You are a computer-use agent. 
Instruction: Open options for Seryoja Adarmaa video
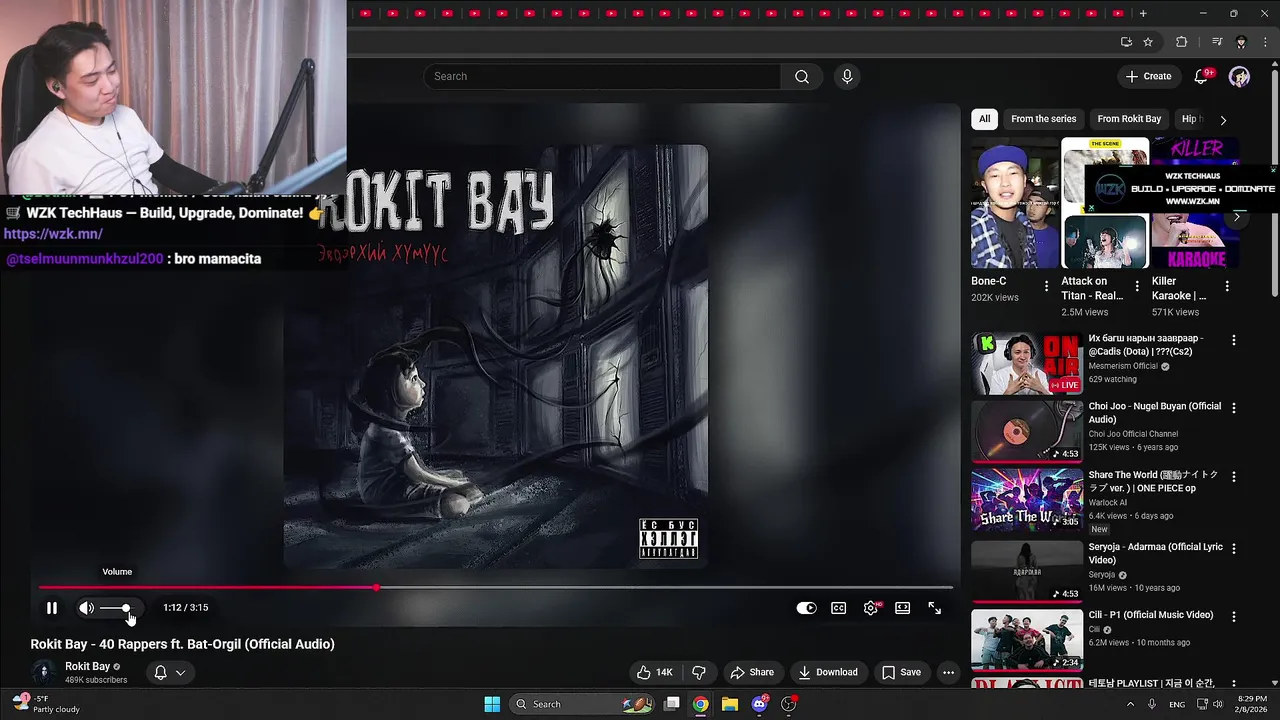(1233, 549)
